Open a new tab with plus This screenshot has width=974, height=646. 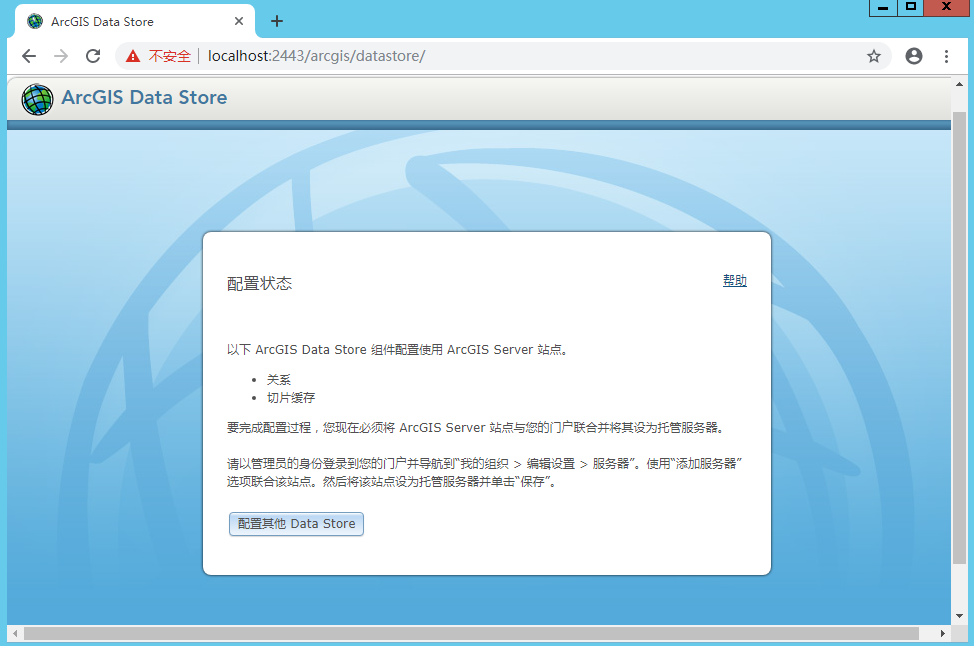[277, 21]
